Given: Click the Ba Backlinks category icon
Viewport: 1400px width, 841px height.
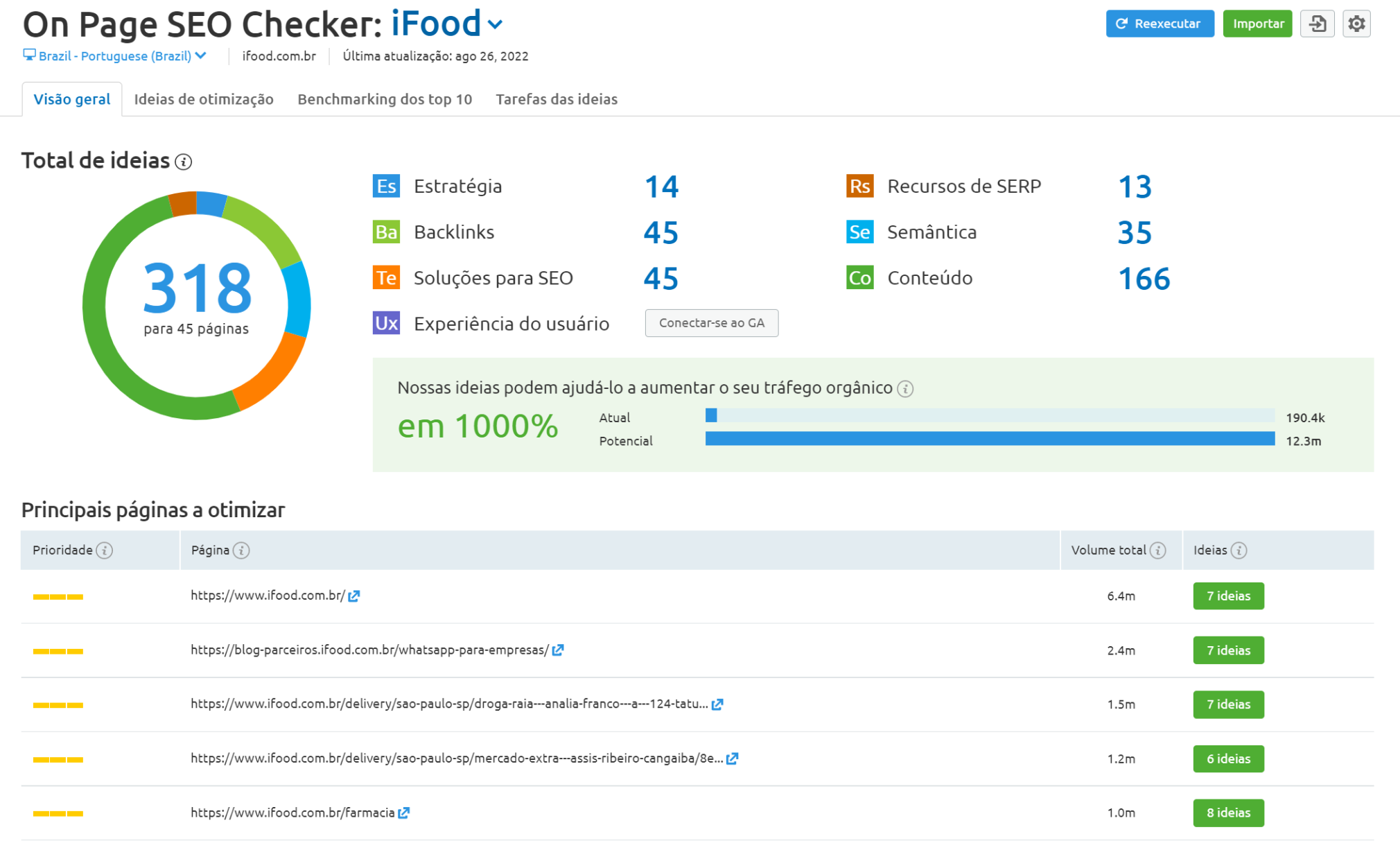Looking at the screenshot, I should (x=385, y=232).
